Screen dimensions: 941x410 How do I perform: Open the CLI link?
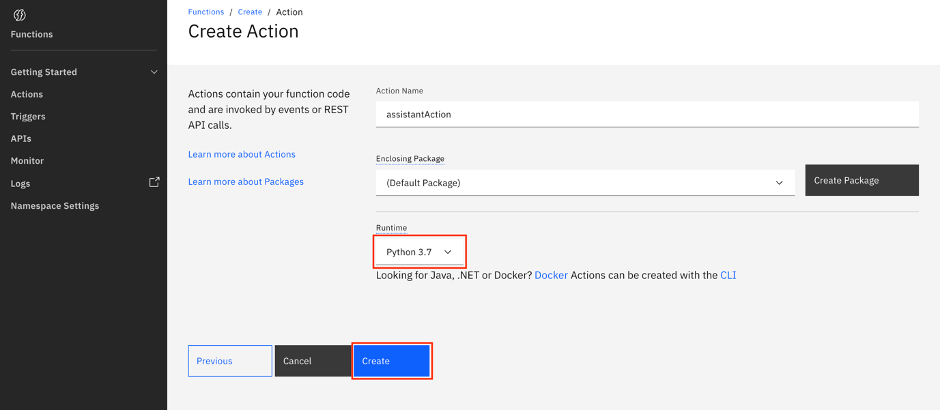[x=728, y=275]
